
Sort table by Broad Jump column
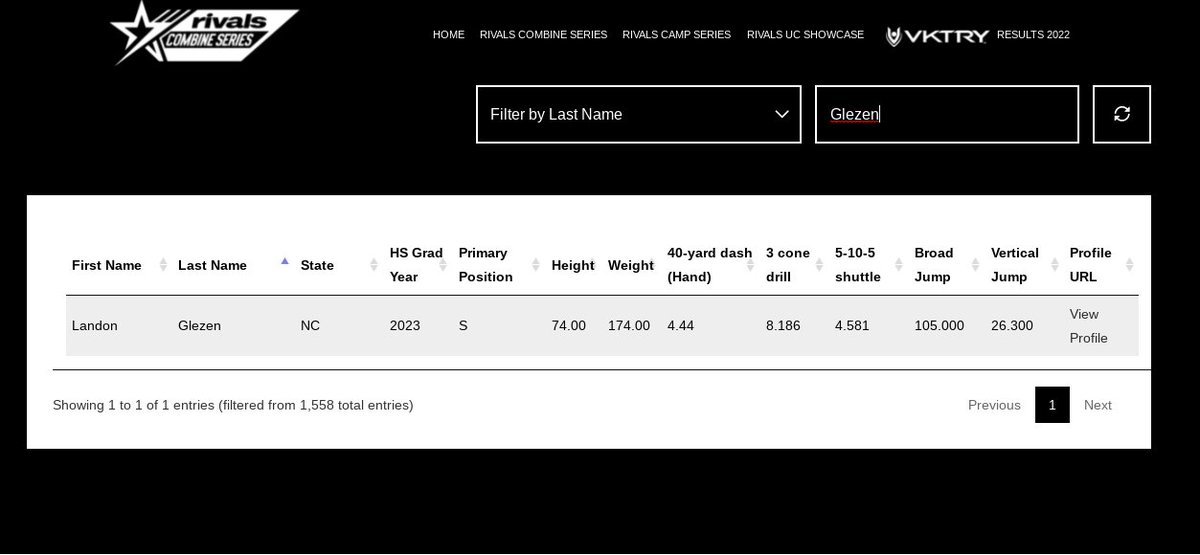tap(946, 265)
